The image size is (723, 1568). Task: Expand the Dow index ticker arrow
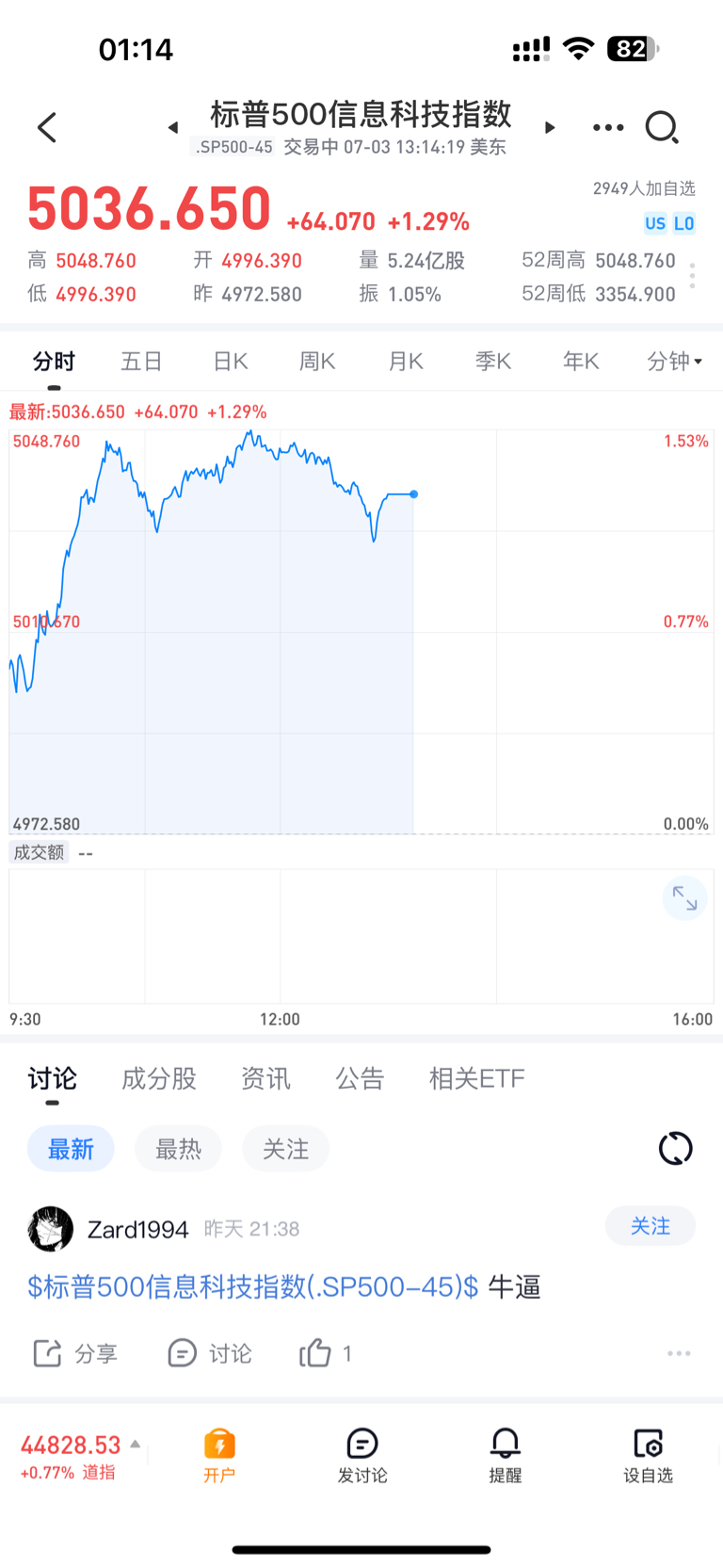[x=136, y=1444]
